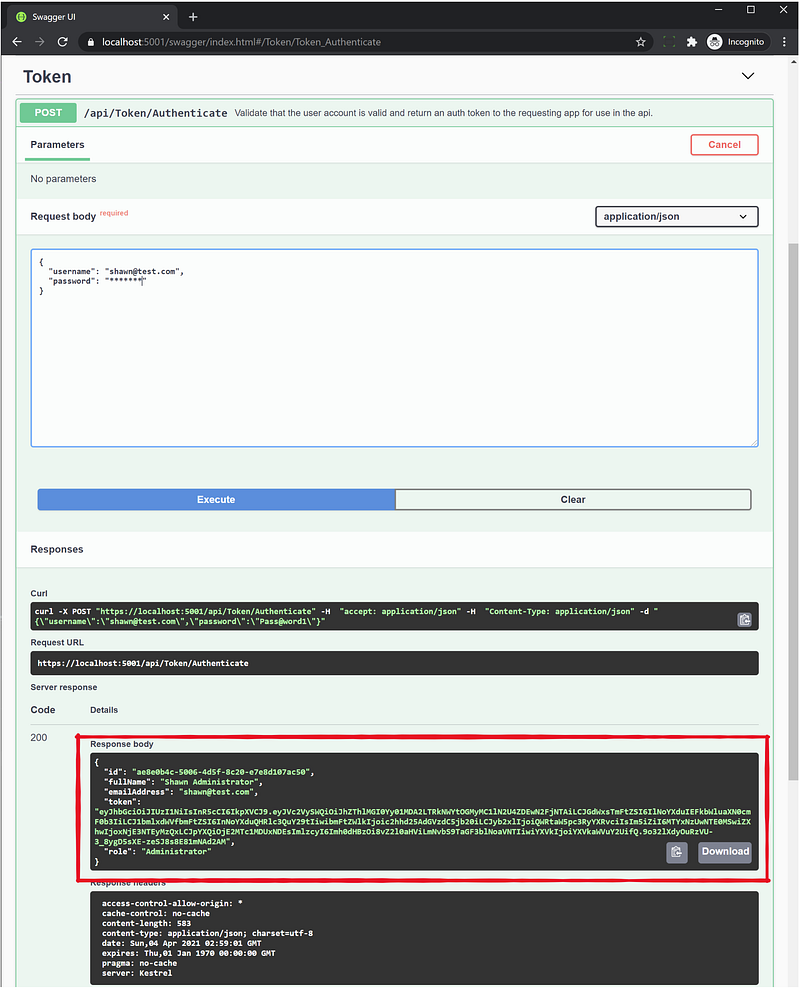Click inside the request body JSON textarea
800x990 pixels.
click(x=394, y=348)
